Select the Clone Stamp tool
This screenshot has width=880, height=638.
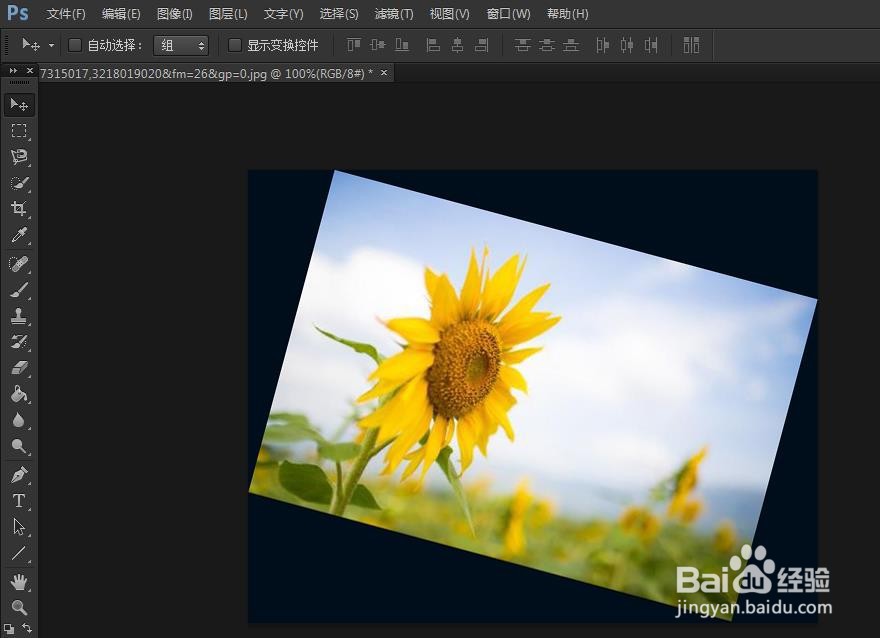(19, 316)
